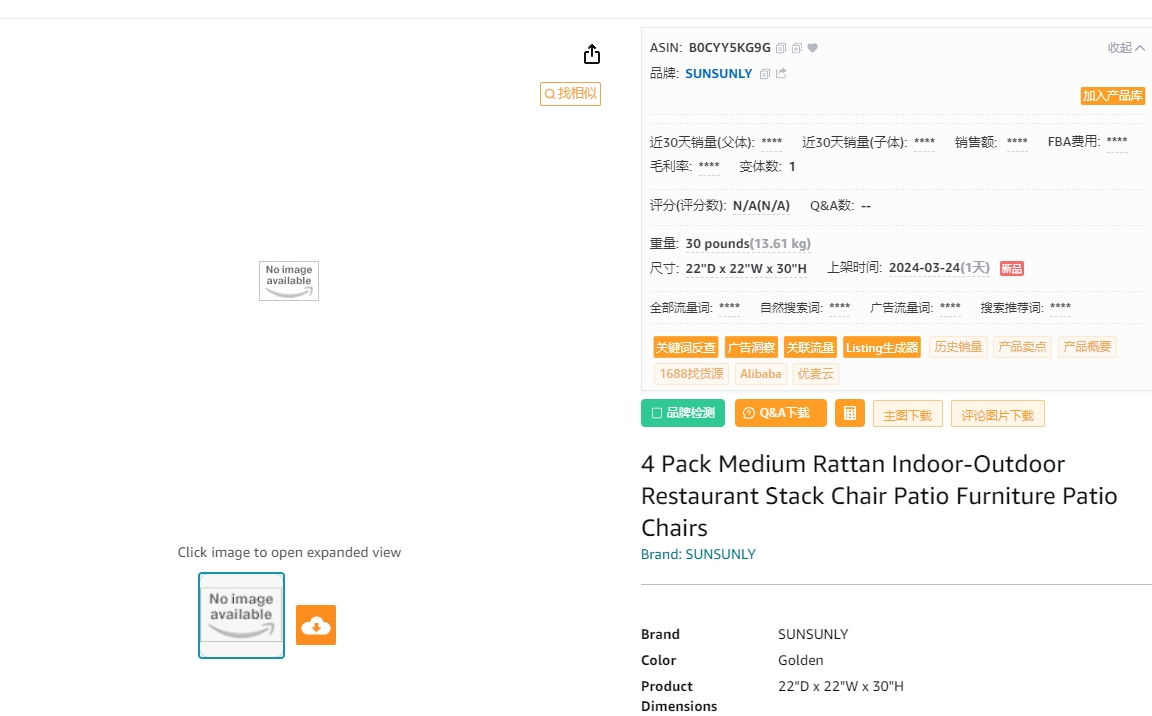1152x716 pixels.
Task: Click masked 自然搜索词 value
Action: tap(840, 308)
